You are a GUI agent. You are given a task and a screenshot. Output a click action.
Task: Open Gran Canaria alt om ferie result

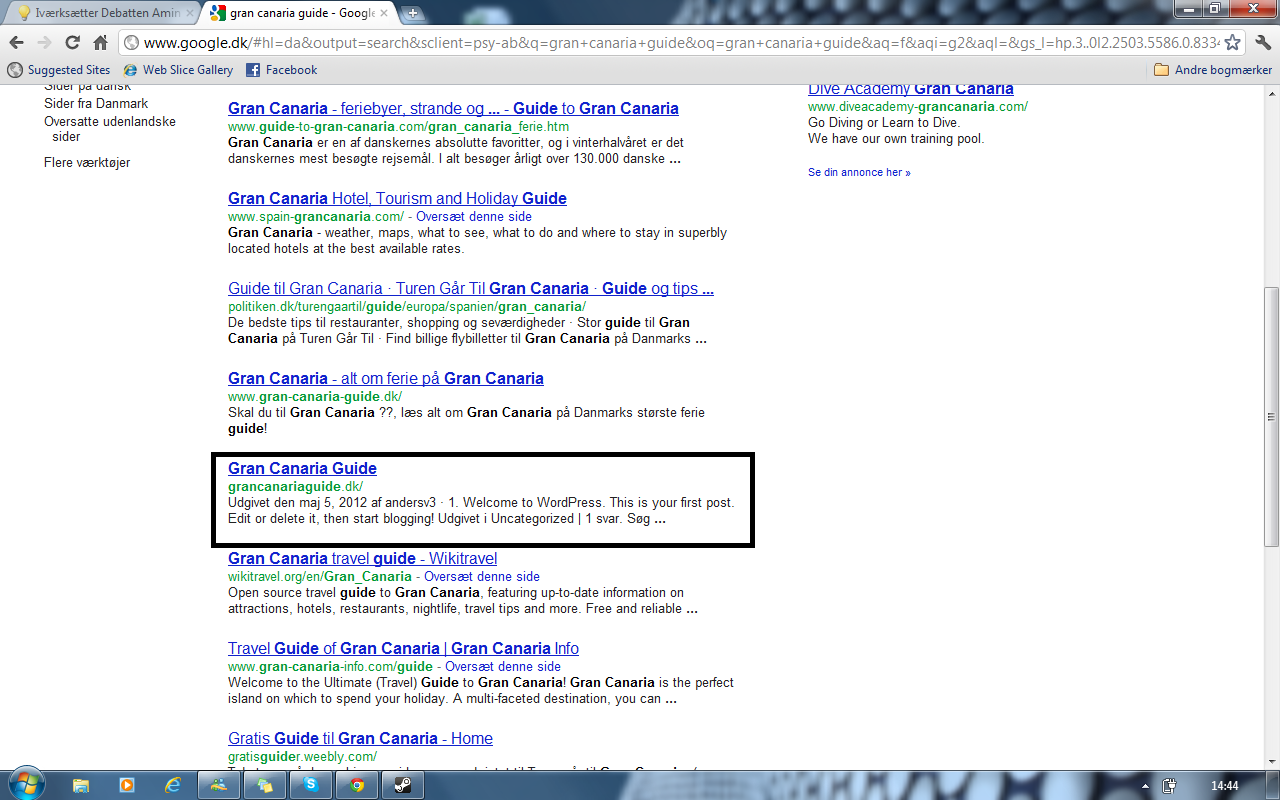point(386,378)
